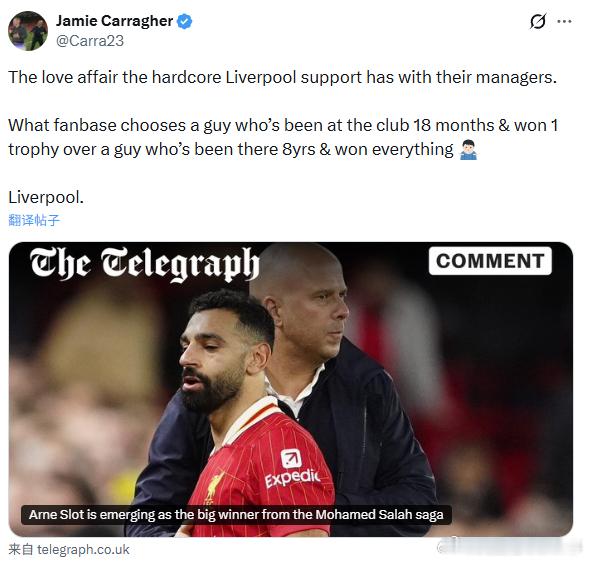
Task: Translate the post via 翻译帖子
Action: 34,220
